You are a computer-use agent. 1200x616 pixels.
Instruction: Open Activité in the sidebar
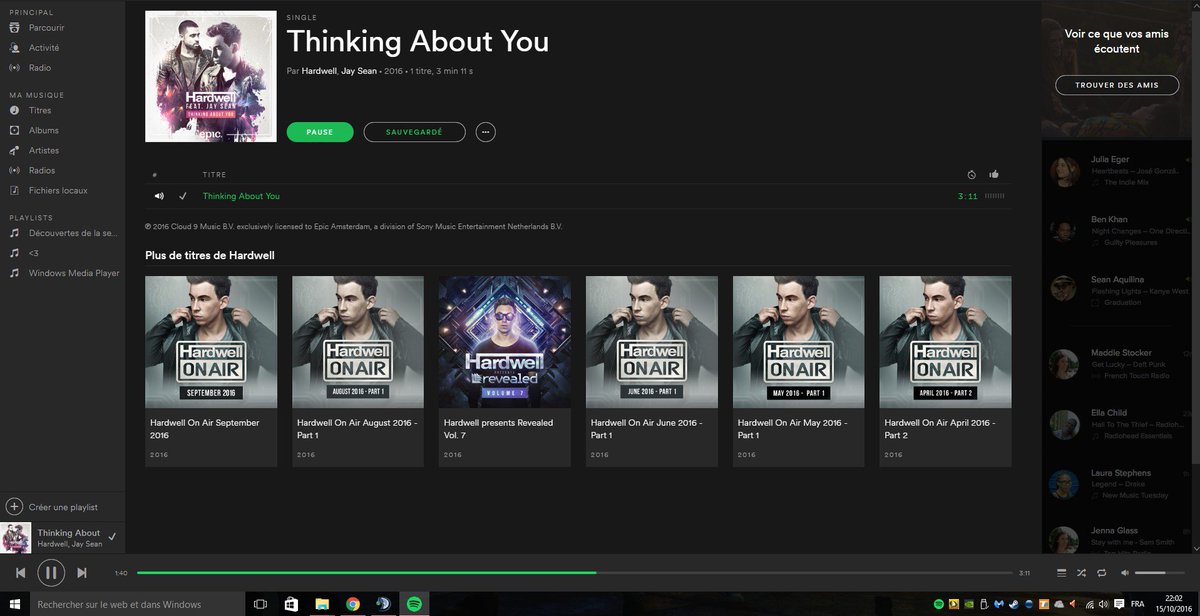pyautogui.click(x=44, y=48)
